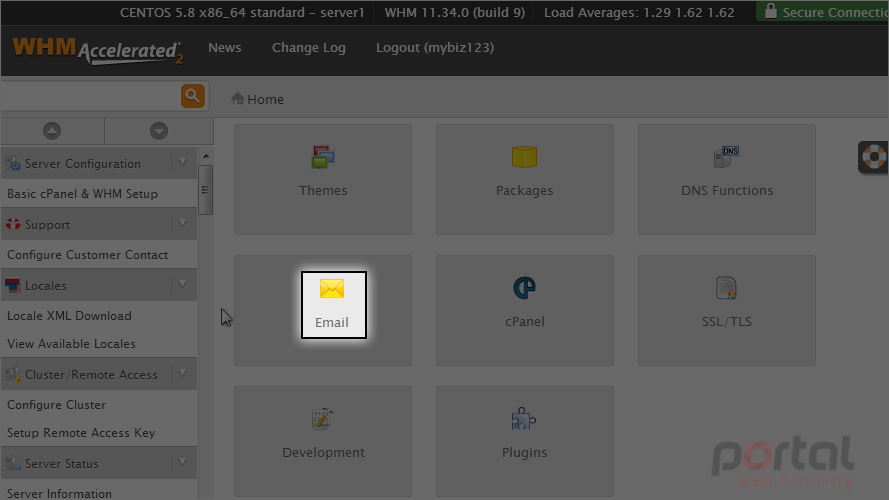
Task: Open View Available Locales link
Action: coord(71,344)
